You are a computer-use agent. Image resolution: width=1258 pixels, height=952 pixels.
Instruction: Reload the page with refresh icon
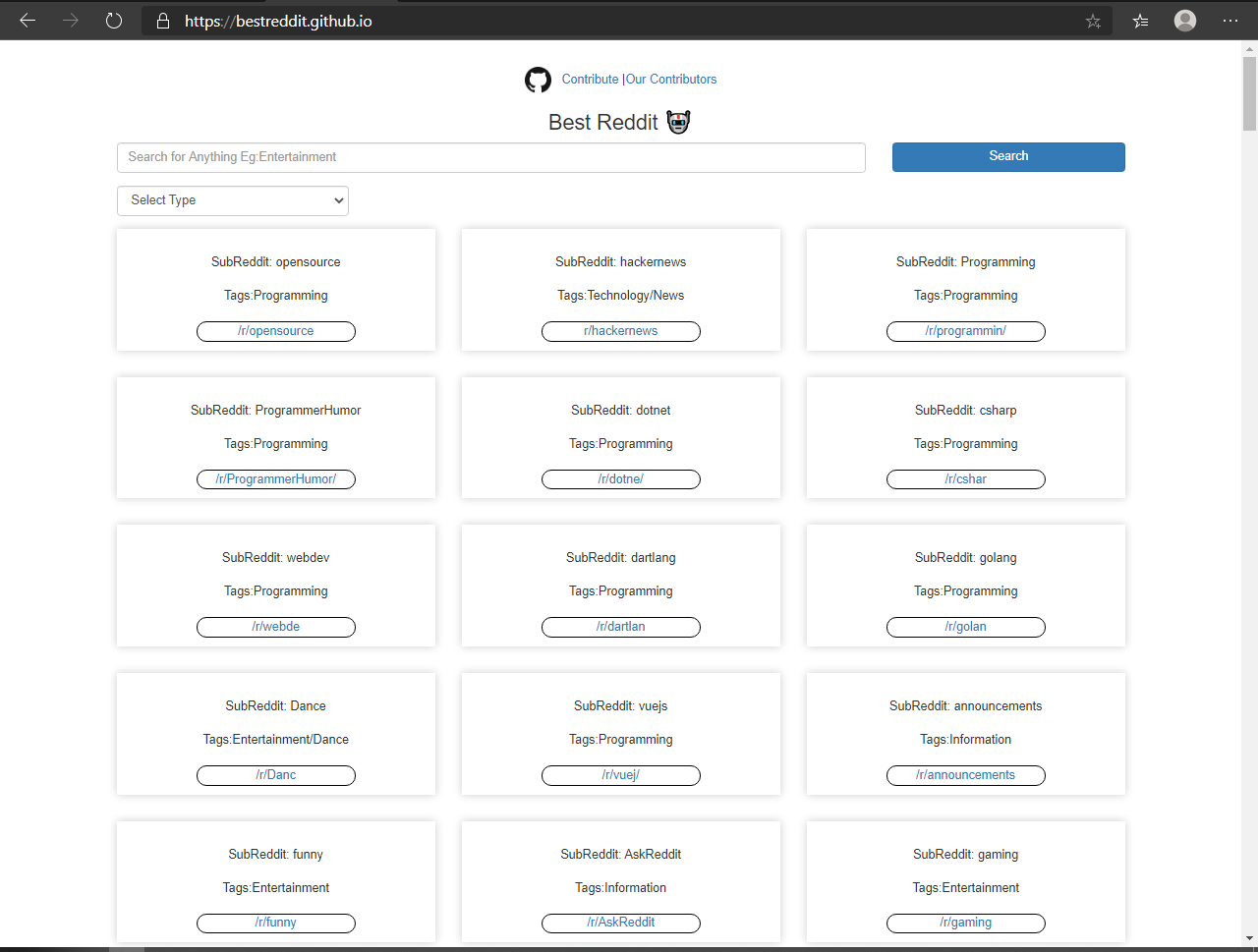114,21
